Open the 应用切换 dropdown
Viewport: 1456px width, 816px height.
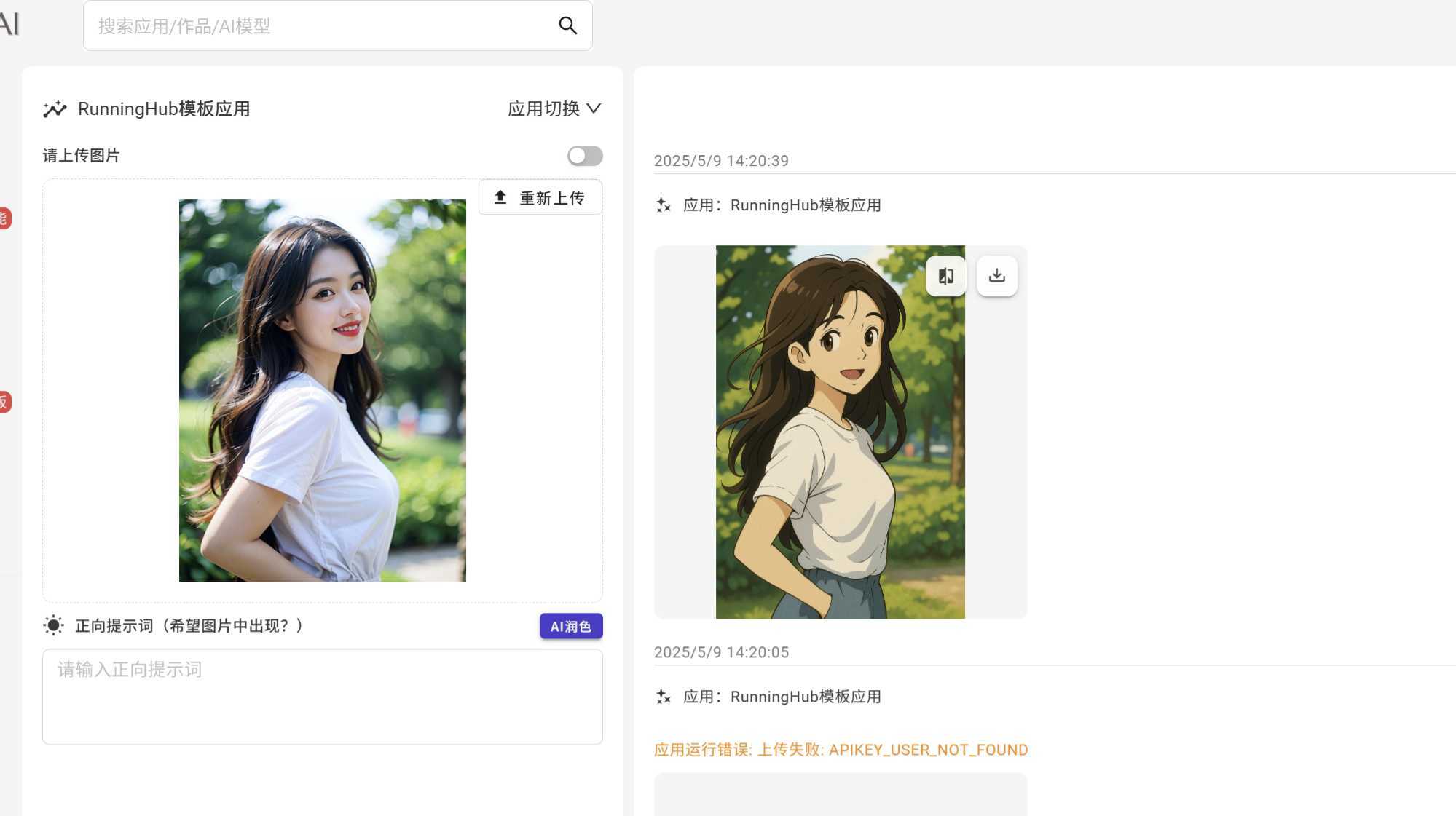point(544,109)
